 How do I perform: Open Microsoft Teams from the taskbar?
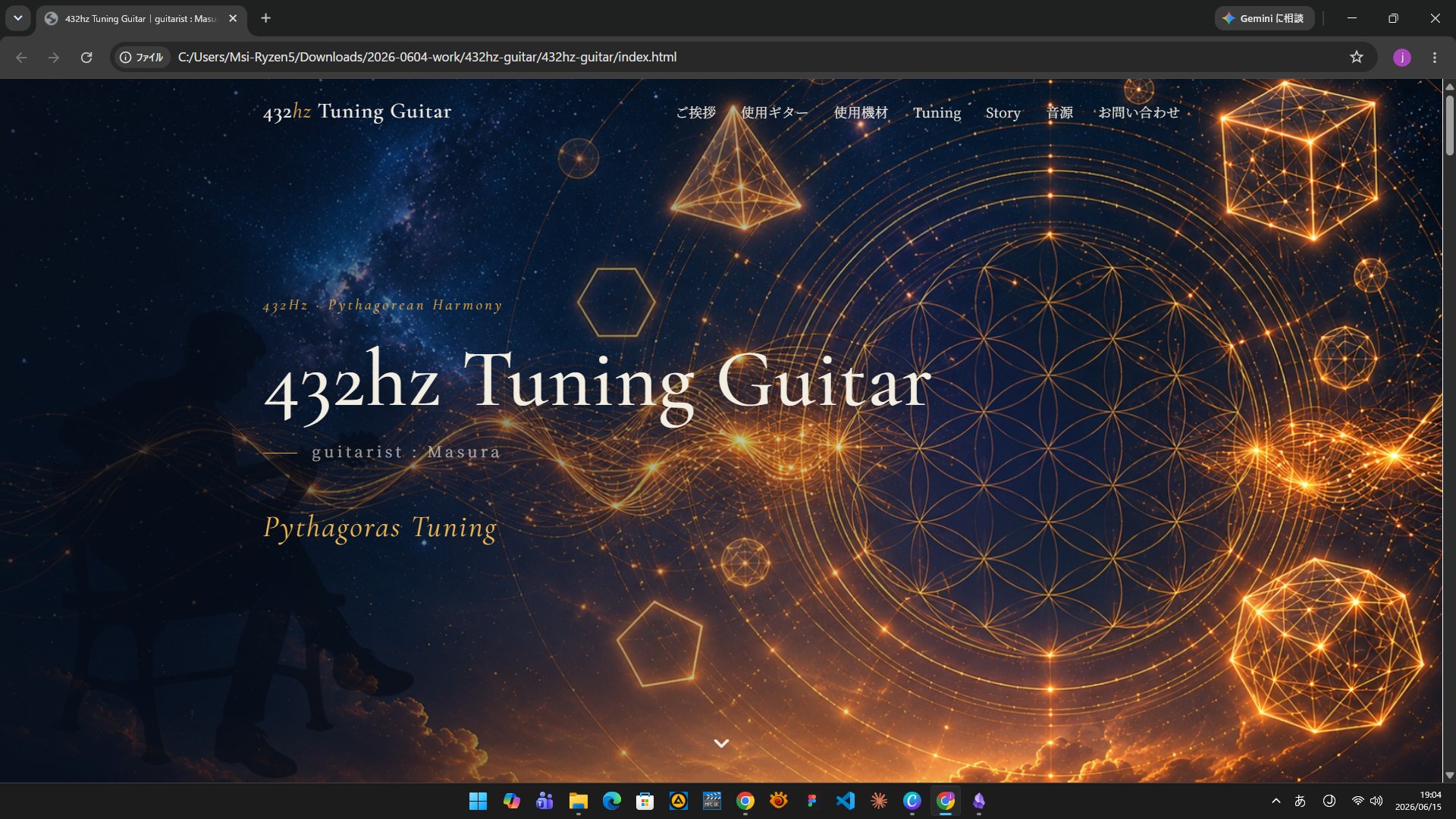(545, 801)
